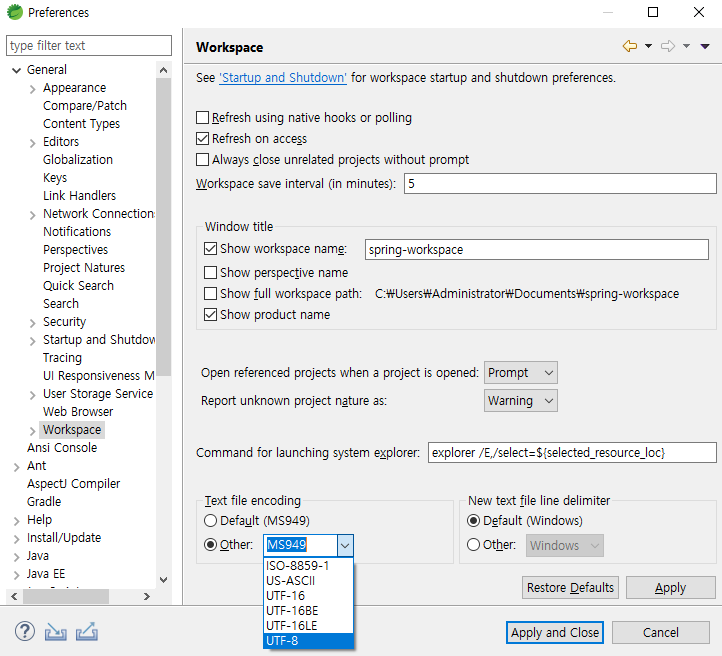This screenshot has width=722, height=656.
Task: Click the Cancel button
Action: pos(661,633)
